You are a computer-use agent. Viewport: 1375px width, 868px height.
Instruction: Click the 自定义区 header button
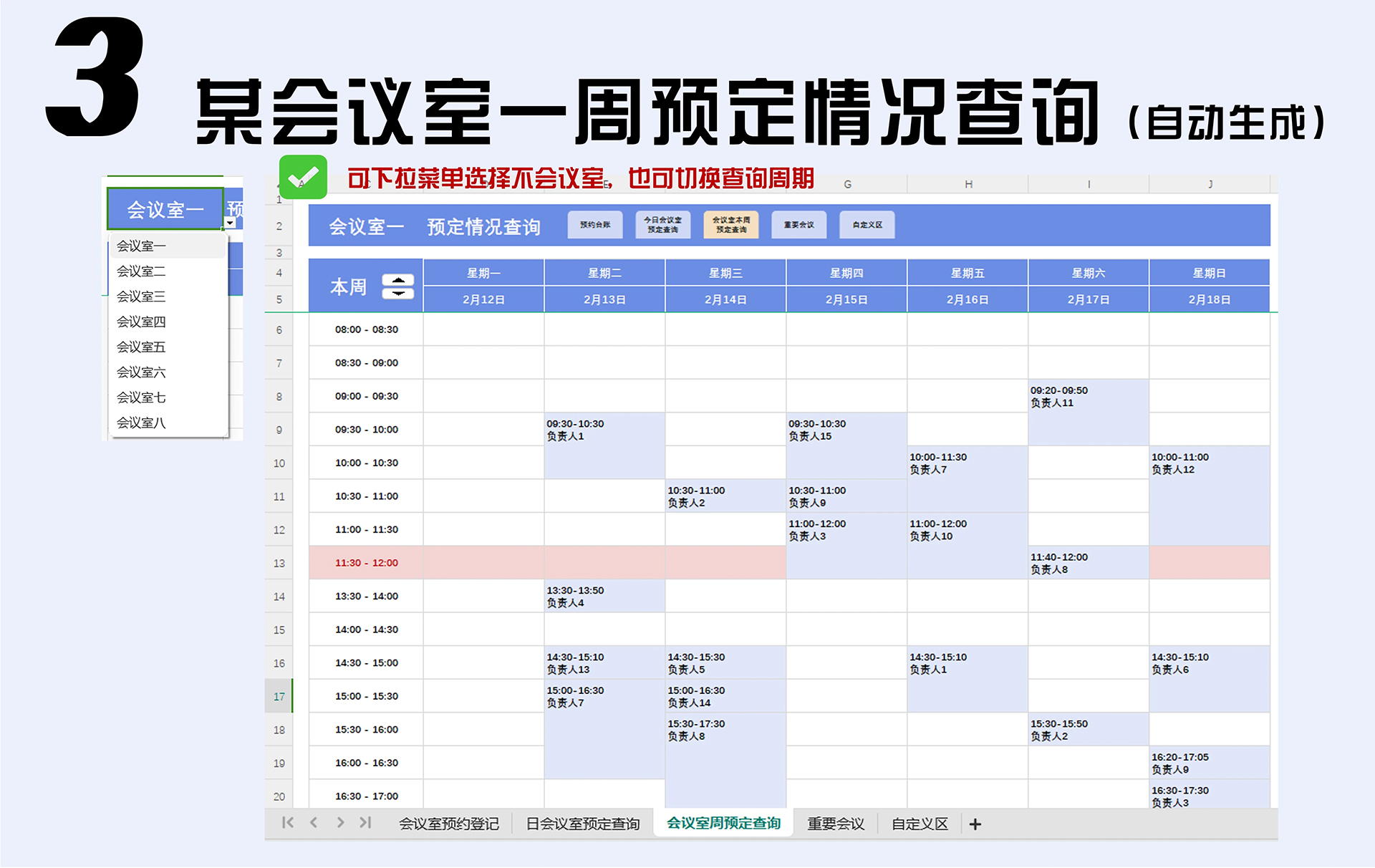867,225
